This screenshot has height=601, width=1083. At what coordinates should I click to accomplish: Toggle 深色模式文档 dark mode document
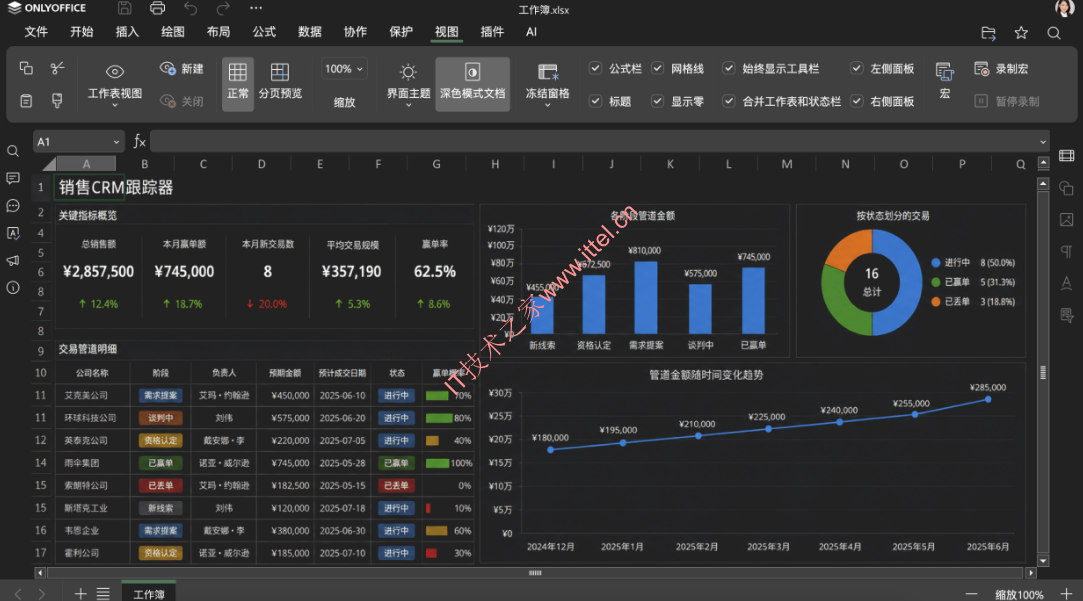472,82
